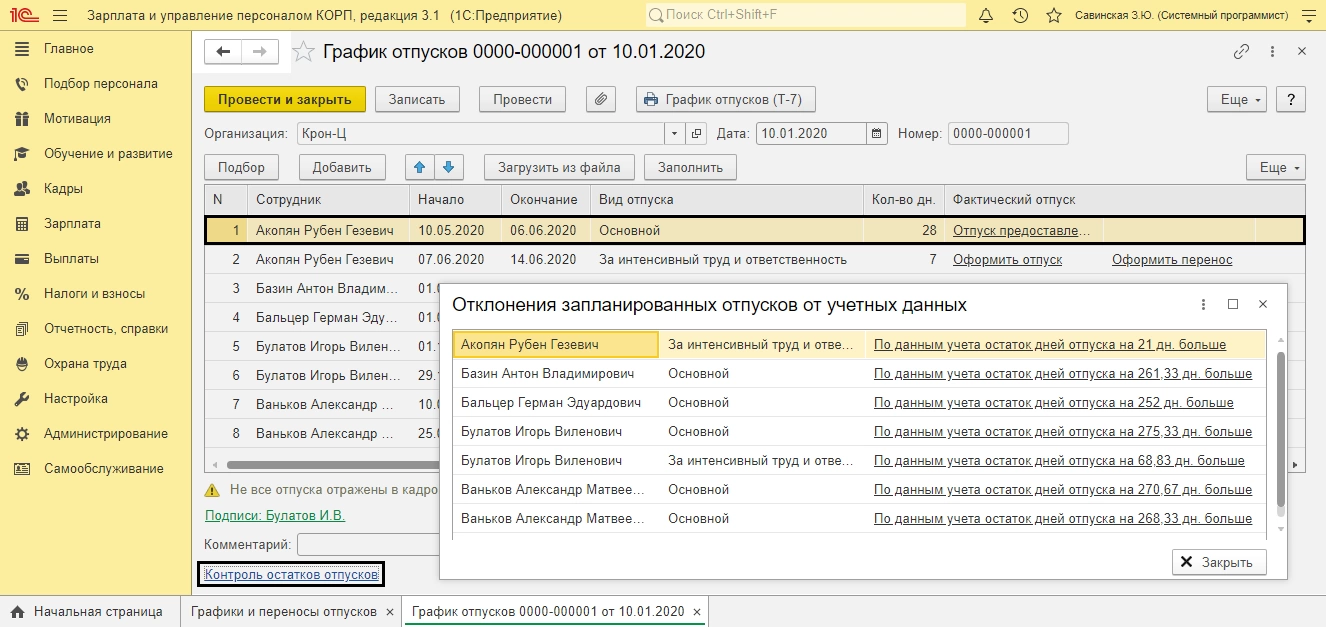The height and width of the screenshot is (627, 1326).
Task: Click the back navigation arrow
Action: point(223,52)
